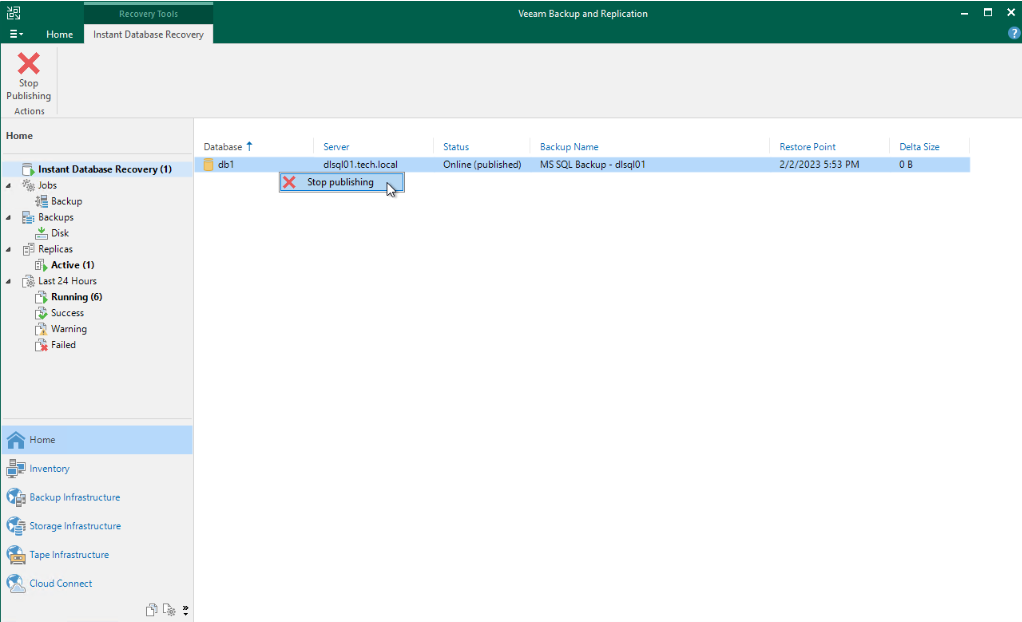Open Running (6) sessions
This screenshot has height=622, width=1022.
click(x=76, y=297)
